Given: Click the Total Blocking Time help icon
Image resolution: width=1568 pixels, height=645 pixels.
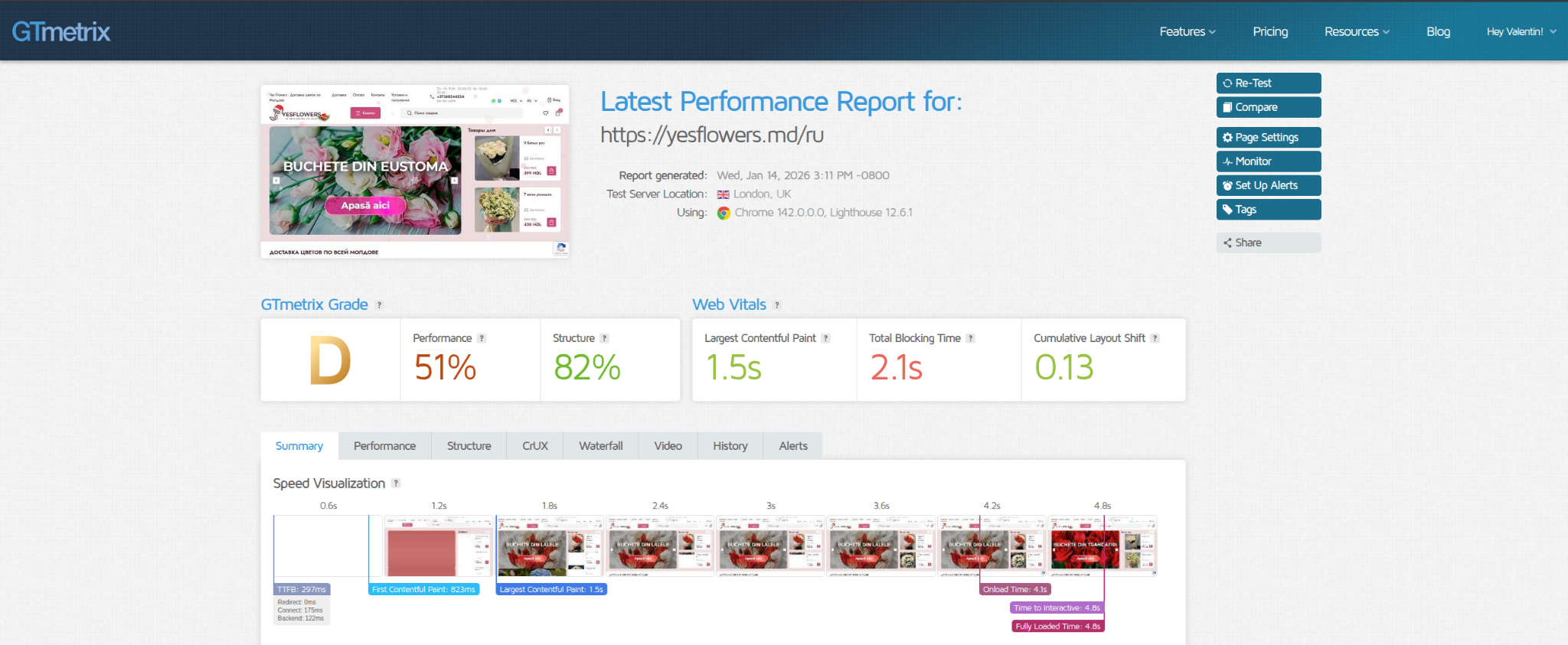Looking at the screenshot, I should (970, 338).
